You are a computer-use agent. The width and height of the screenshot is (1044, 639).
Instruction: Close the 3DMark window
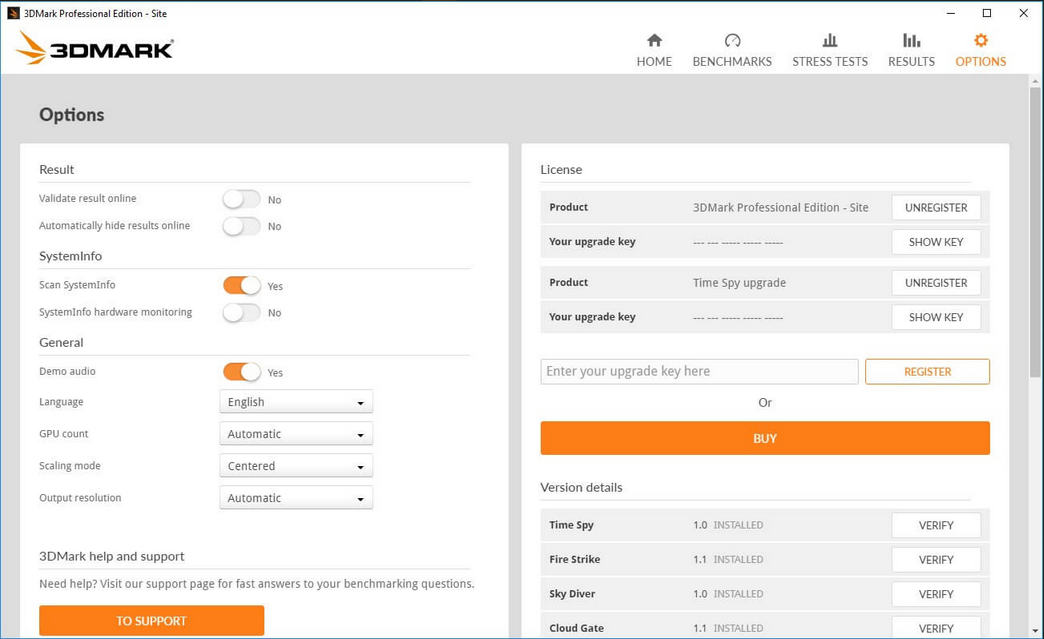tap(1023, 13)
